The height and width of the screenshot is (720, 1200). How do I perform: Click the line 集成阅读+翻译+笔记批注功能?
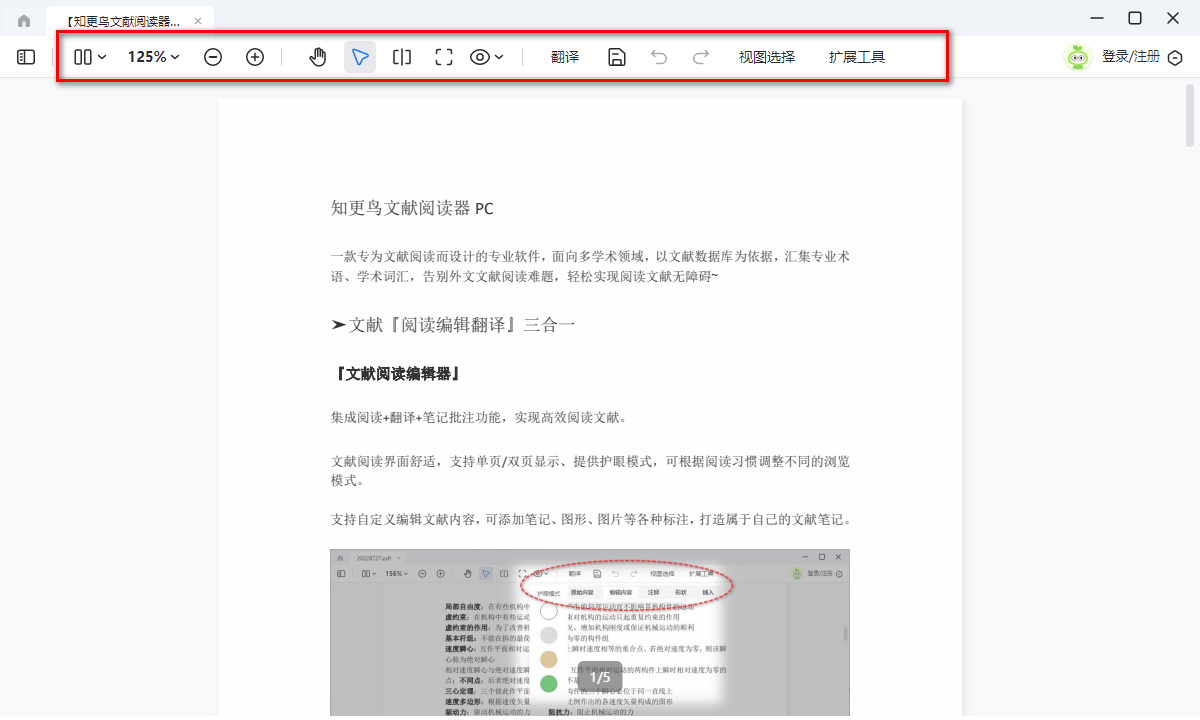coord(479,418)
